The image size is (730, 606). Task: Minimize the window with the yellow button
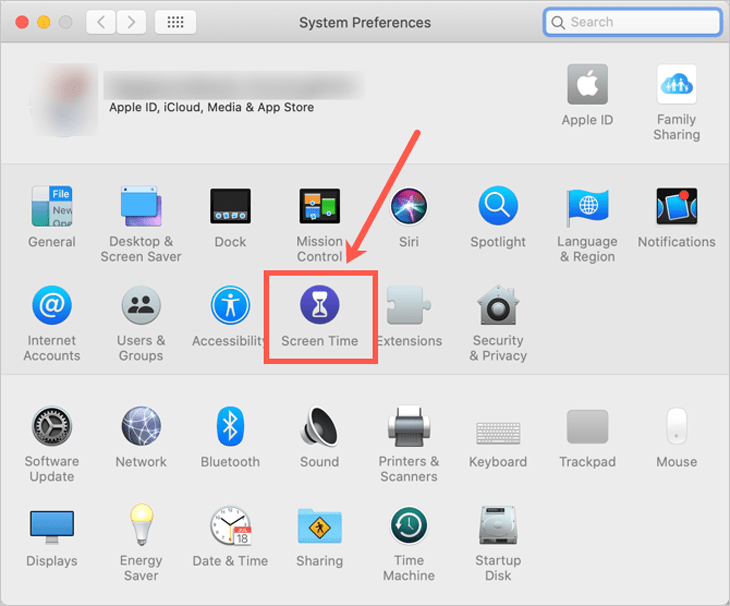point(44,22)
